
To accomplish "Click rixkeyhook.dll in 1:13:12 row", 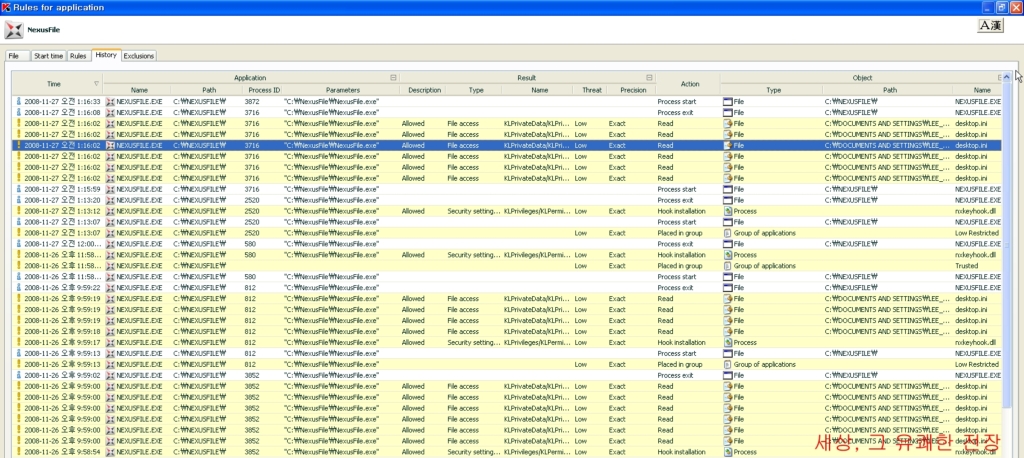I will [974, 211].
